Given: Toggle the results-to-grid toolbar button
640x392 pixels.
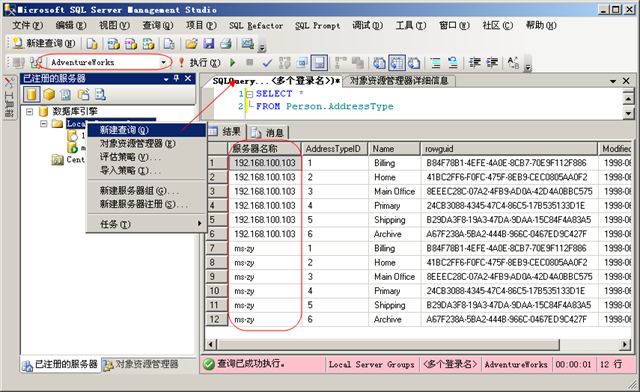Looking at the screenshot, I should pyautogui.click(x=397, y=63).
